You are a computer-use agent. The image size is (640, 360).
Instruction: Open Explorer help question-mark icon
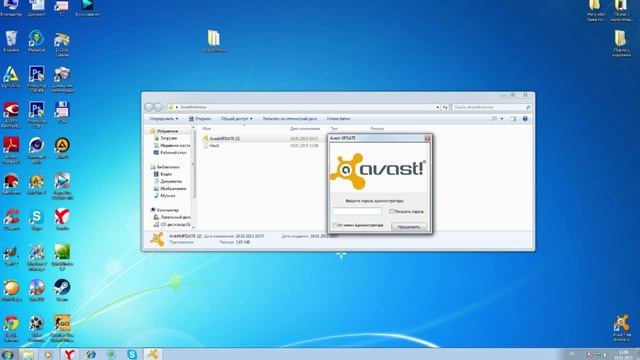click(x=525, y=119)
